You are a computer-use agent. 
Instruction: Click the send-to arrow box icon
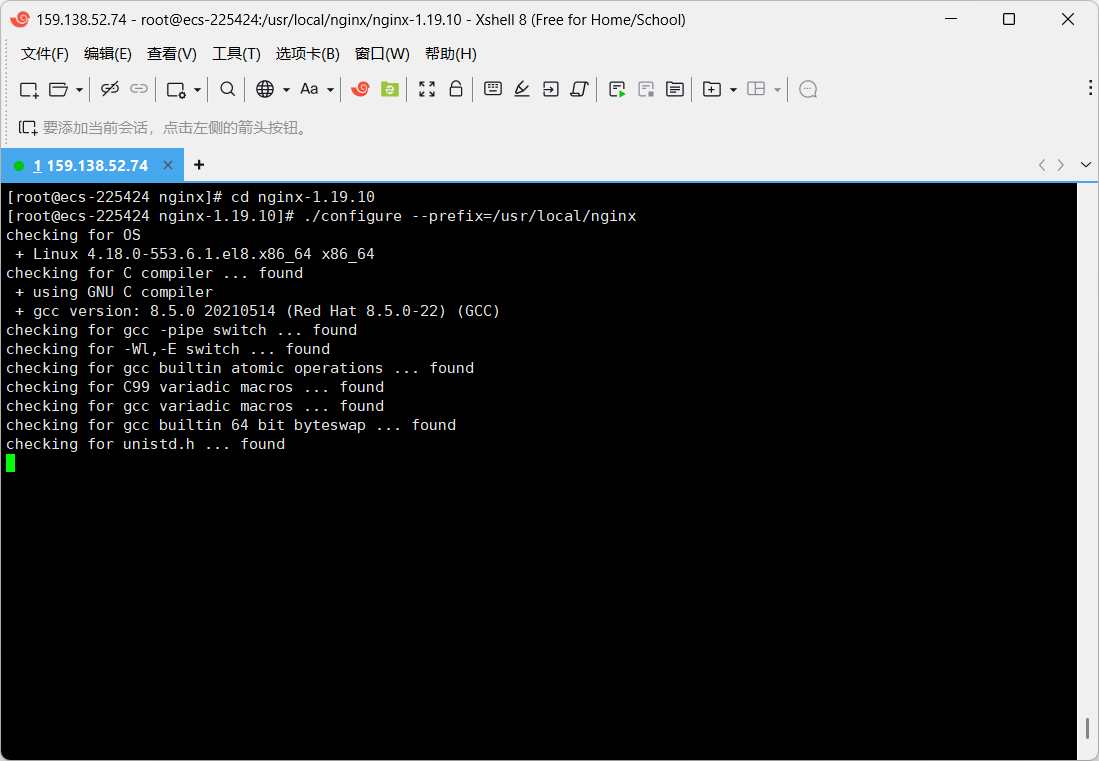pyautogui.click(x=551, y=89)
